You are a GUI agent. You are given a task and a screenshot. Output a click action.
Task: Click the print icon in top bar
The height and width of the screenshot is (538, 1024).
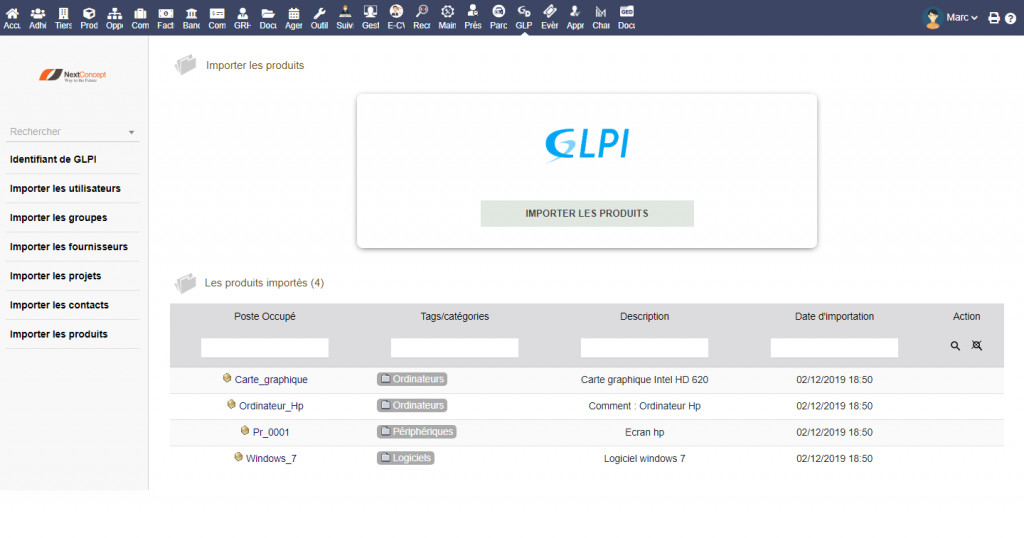994,18
